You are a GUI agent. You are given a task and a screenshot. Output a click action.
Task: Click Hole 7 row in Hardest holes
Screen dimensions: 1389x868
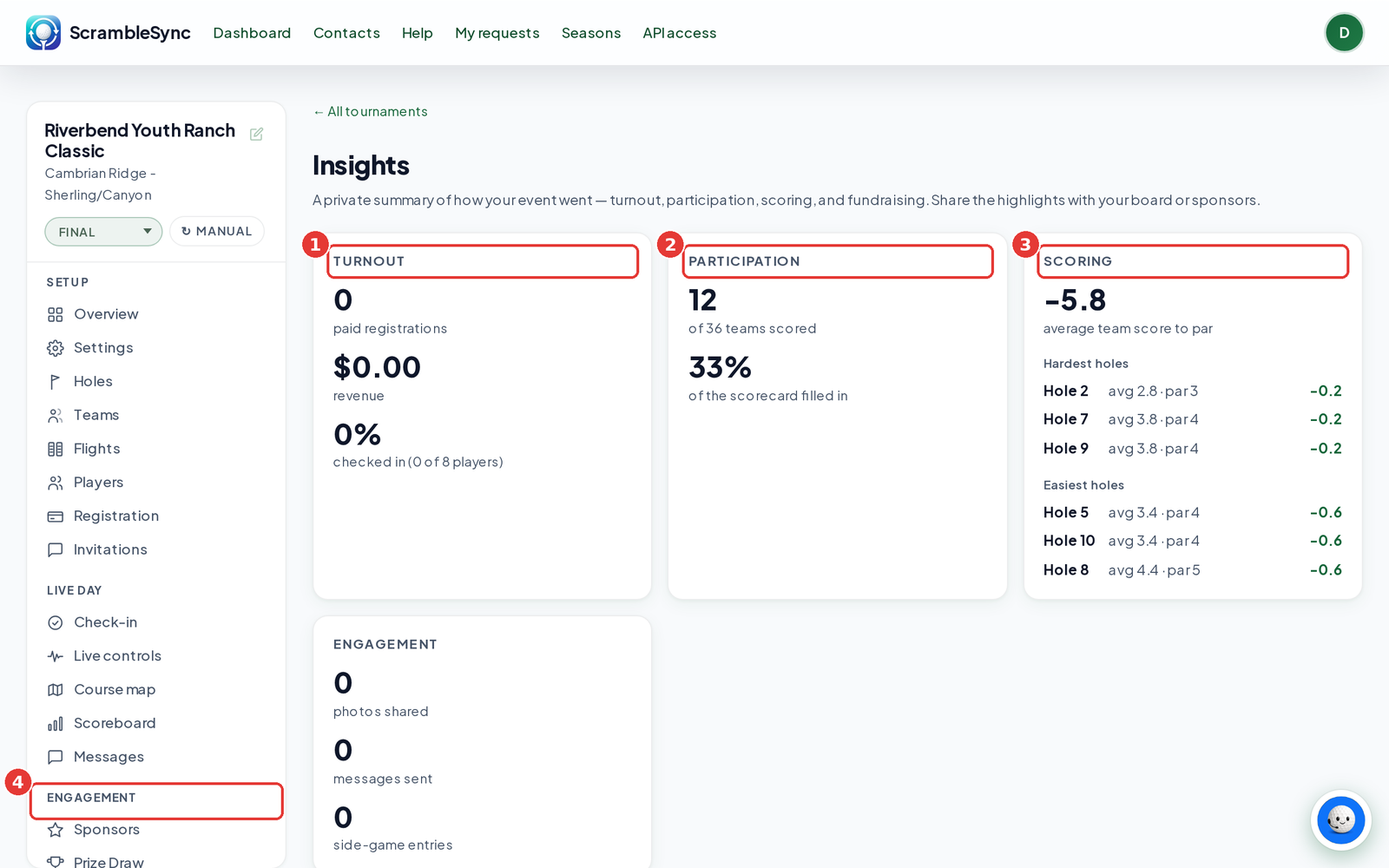(x=1193, y=420)
